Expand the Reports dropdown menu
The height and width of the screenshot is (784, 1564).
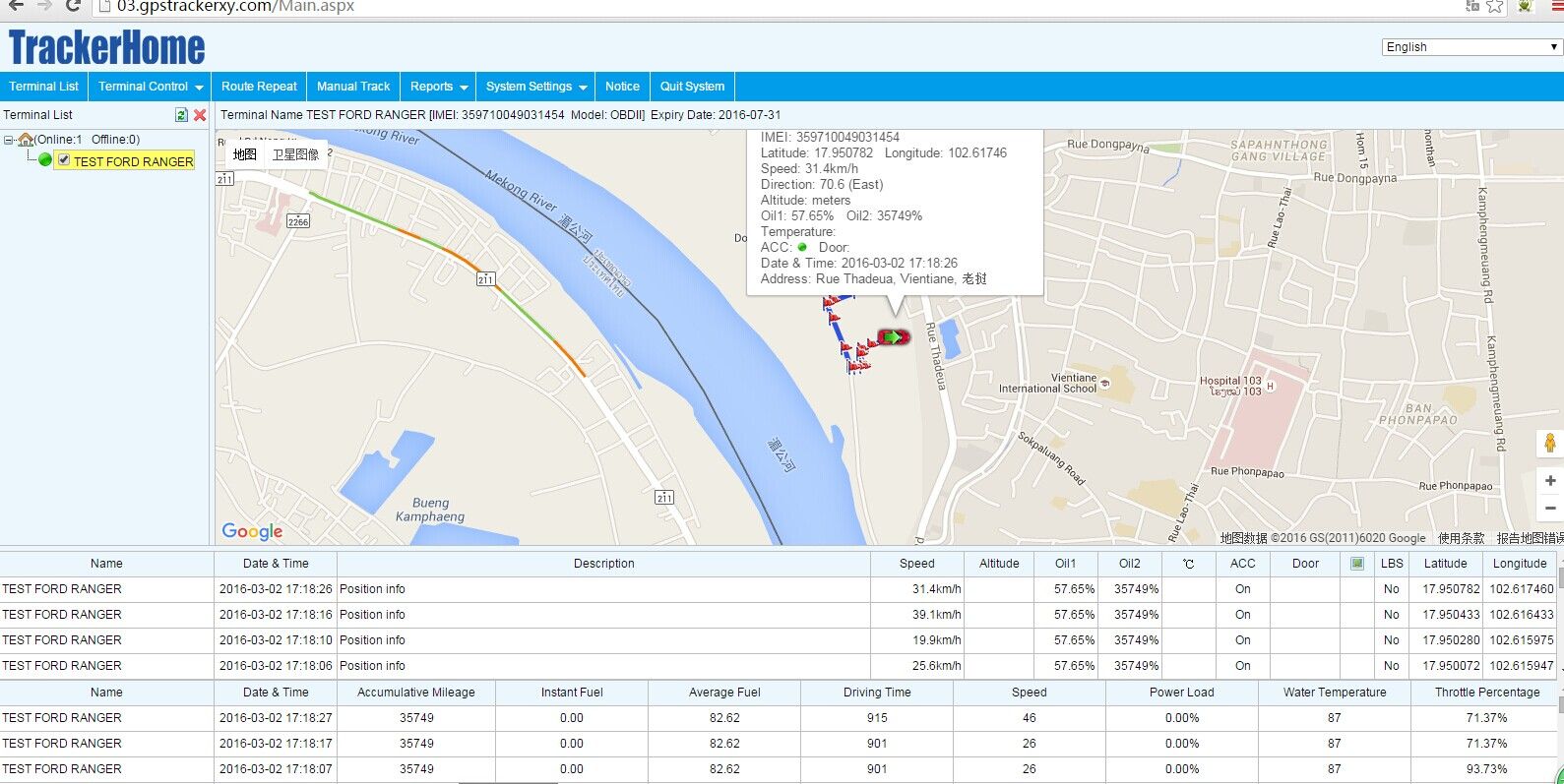pyautogui.click(x=439, y=87)
